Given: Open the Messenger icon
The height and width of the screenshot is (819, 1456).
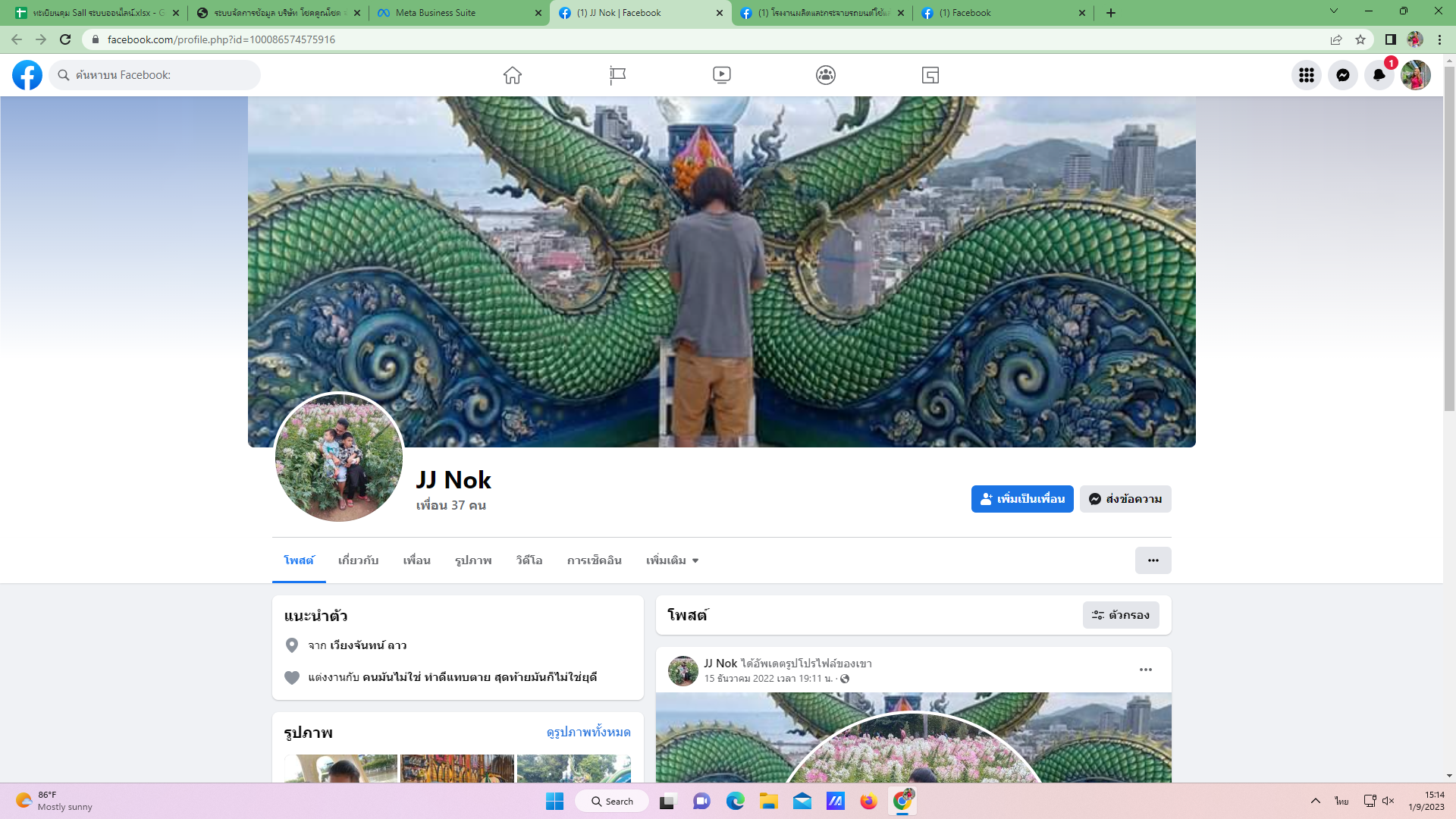Looking at the screenshot, I should (x=1343, y=75).
